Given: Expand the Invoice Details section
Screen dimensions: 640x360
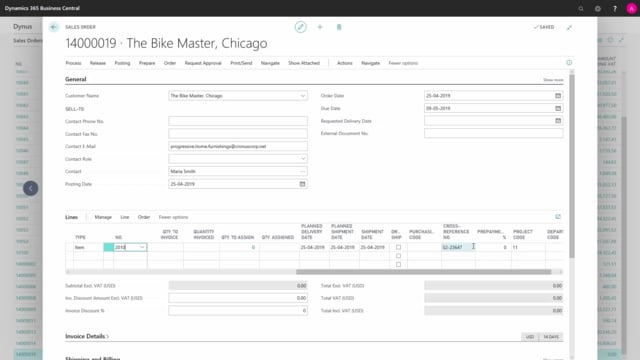Looking at the screenshot, I should coord(87,336).
